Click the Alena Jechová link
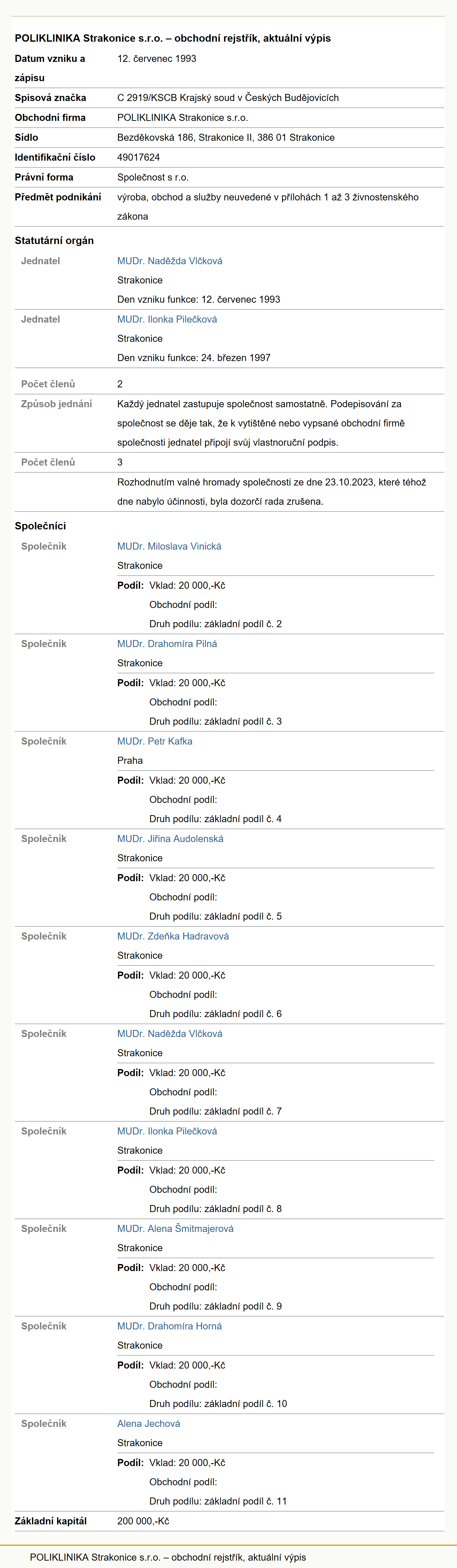Viewport: 457px width, 1568px height. (x=148, y=1422)
